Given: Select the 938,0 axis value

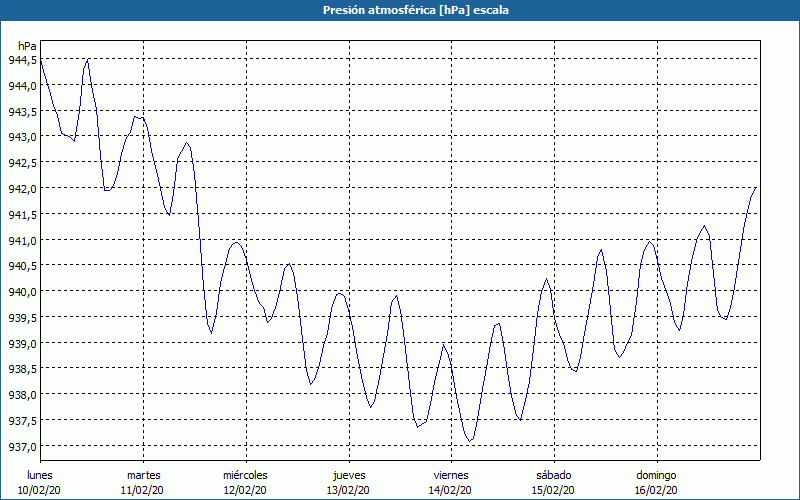Looking at the screenshot, I should (x=22, y=395).
